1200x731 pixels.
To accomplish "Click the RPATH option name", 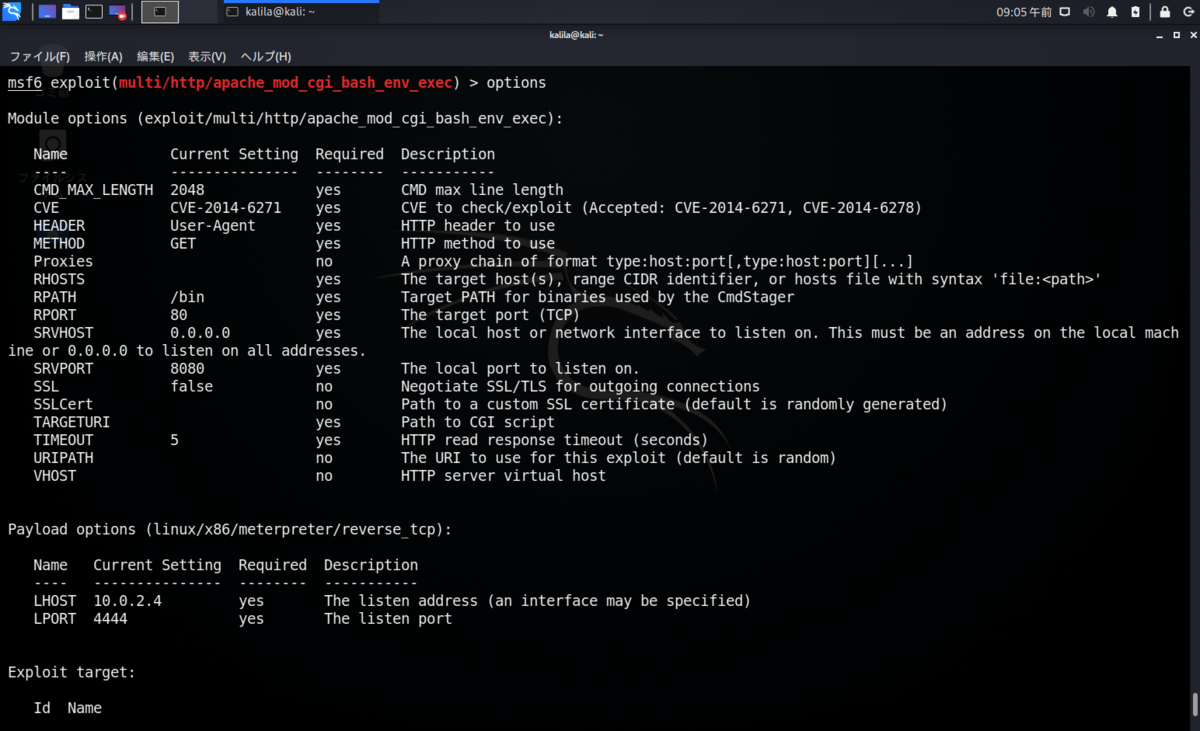I will click(x=54, y=297).
